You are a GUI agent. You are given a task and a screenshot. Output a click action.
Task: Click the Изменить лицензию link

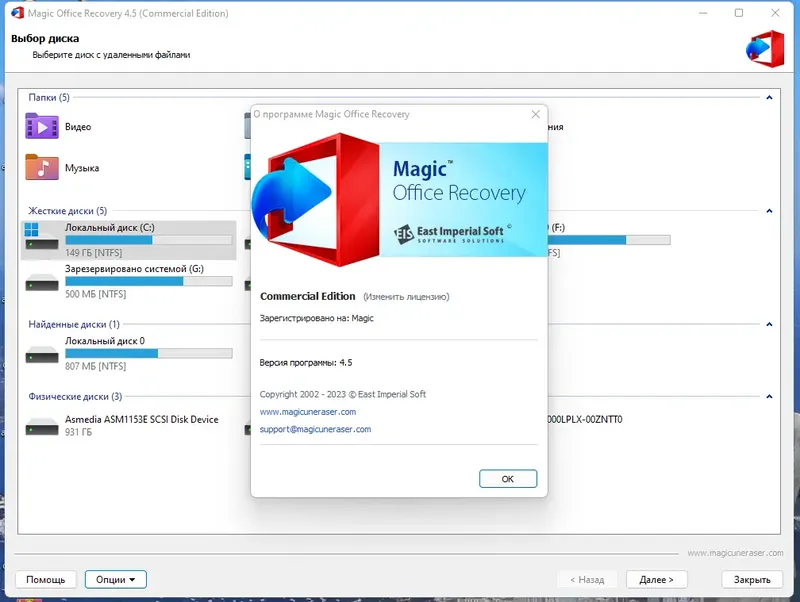pos(406,296)
